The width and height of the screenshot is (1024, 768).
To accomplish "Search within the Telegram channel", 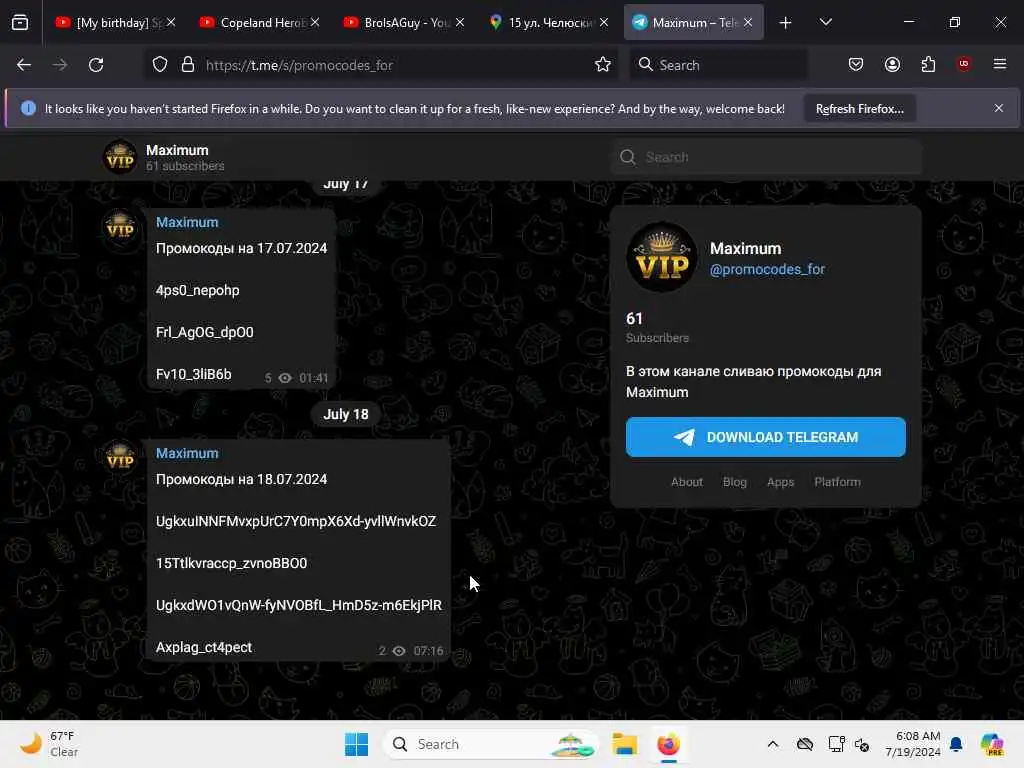I will click(x=767, y=157).
